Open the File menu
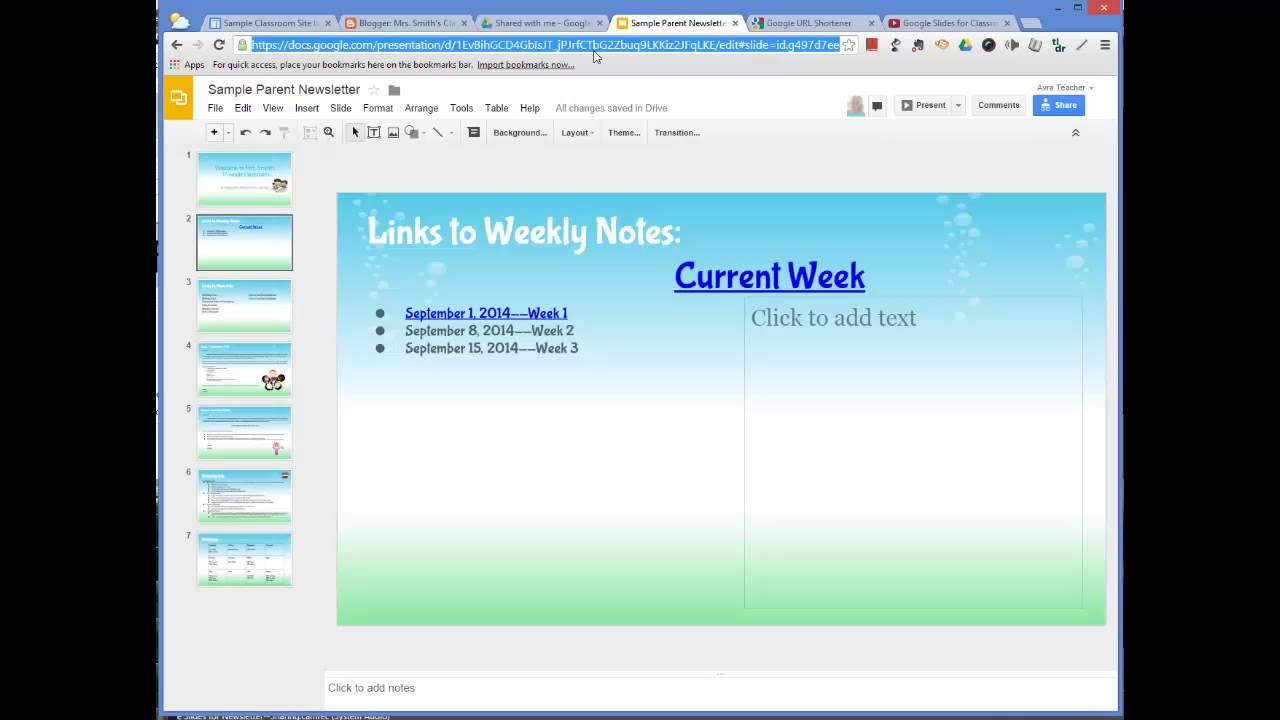 215,108
